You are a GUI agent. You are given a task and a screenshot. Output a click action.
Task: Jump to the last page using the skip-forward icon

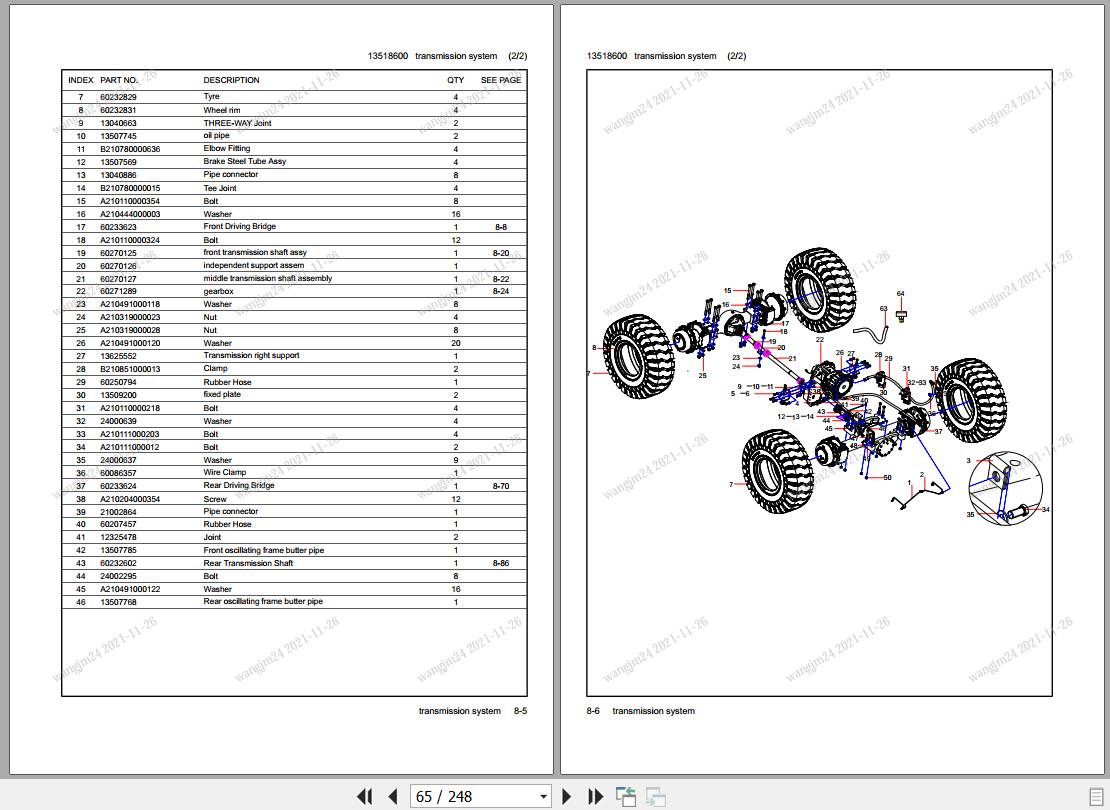[595, 795]
